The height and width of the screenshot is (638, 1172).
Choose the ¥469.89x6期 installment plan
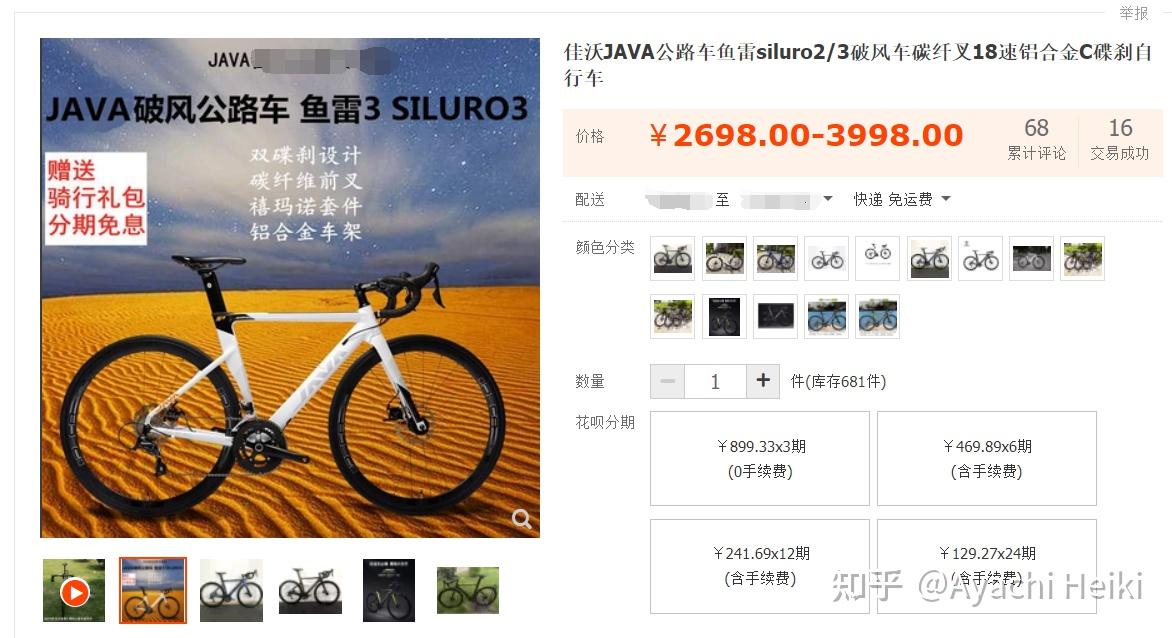[987, 459]
